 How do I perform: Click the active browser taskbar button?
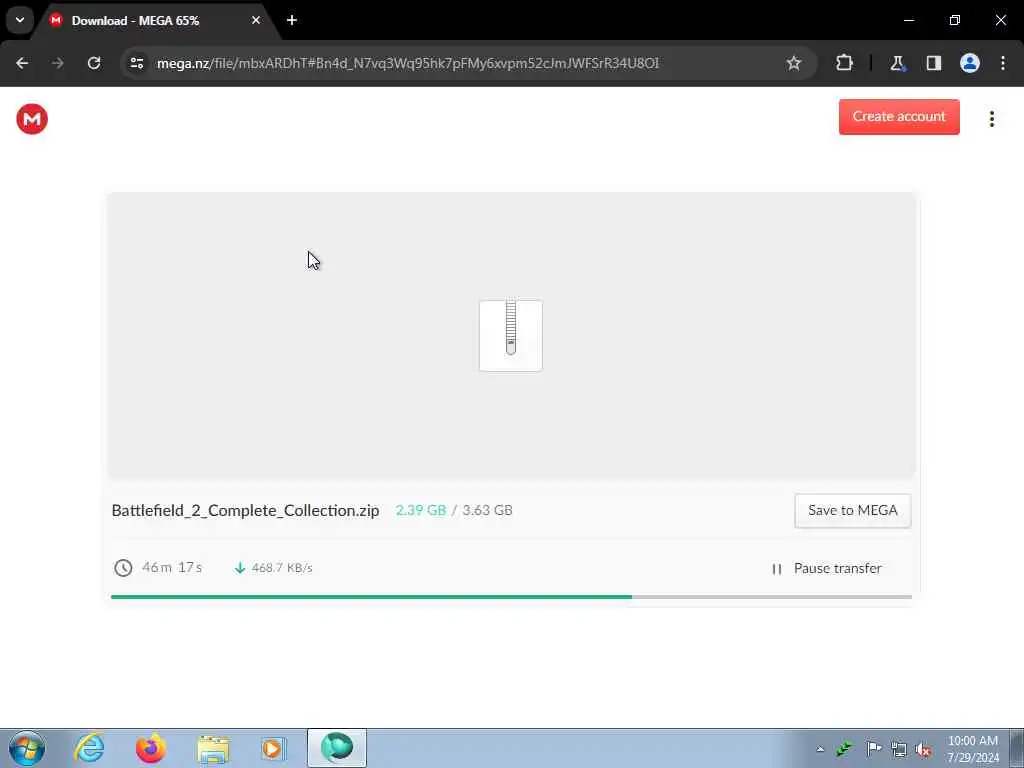pos(337,748)
